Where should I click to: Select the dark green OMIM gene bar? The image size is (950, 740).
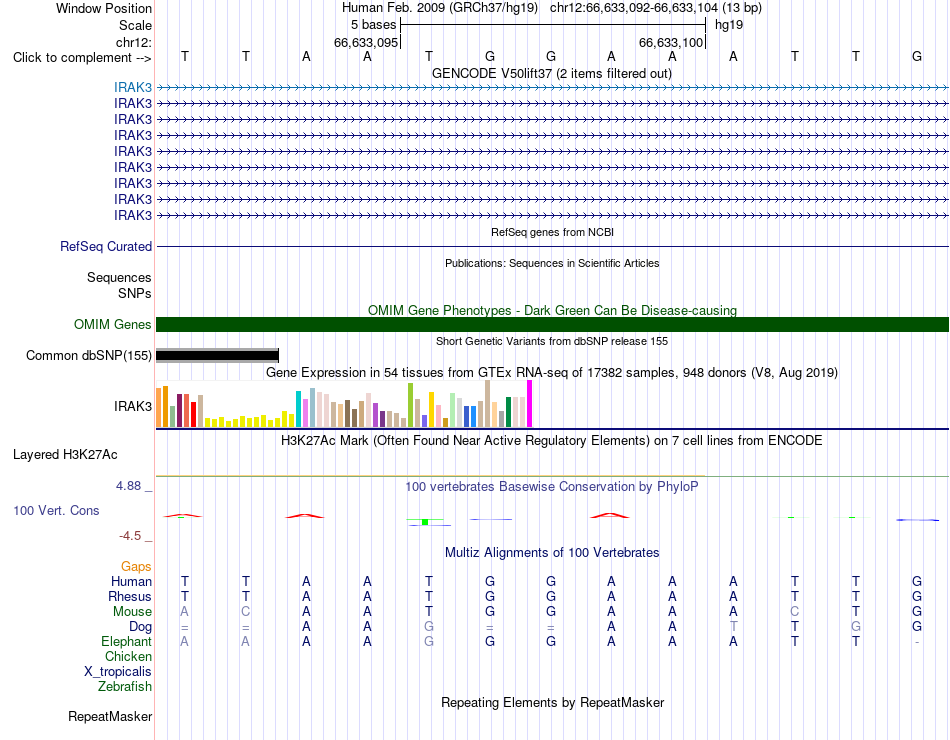[x=552, y=324]
